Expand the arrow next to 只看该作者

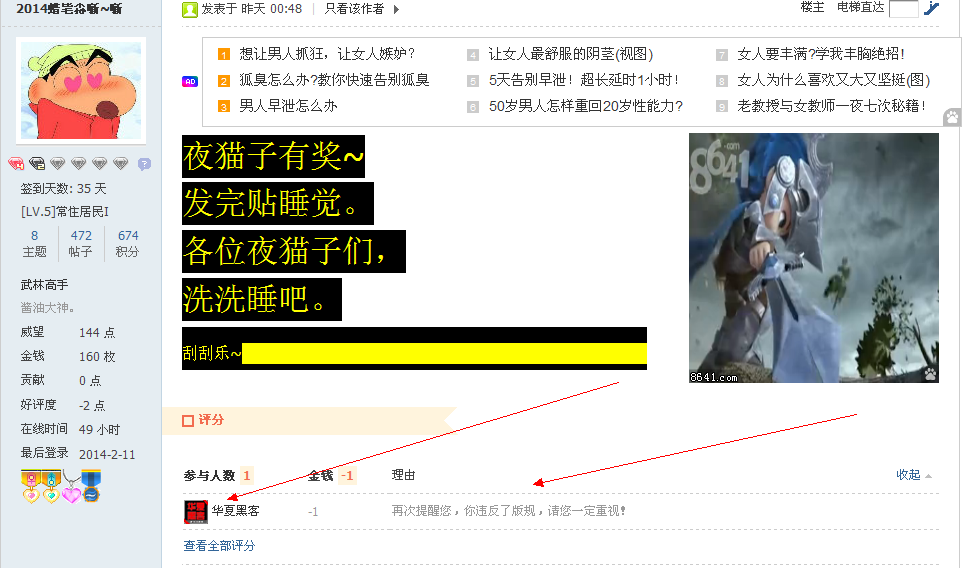[397, 9]
